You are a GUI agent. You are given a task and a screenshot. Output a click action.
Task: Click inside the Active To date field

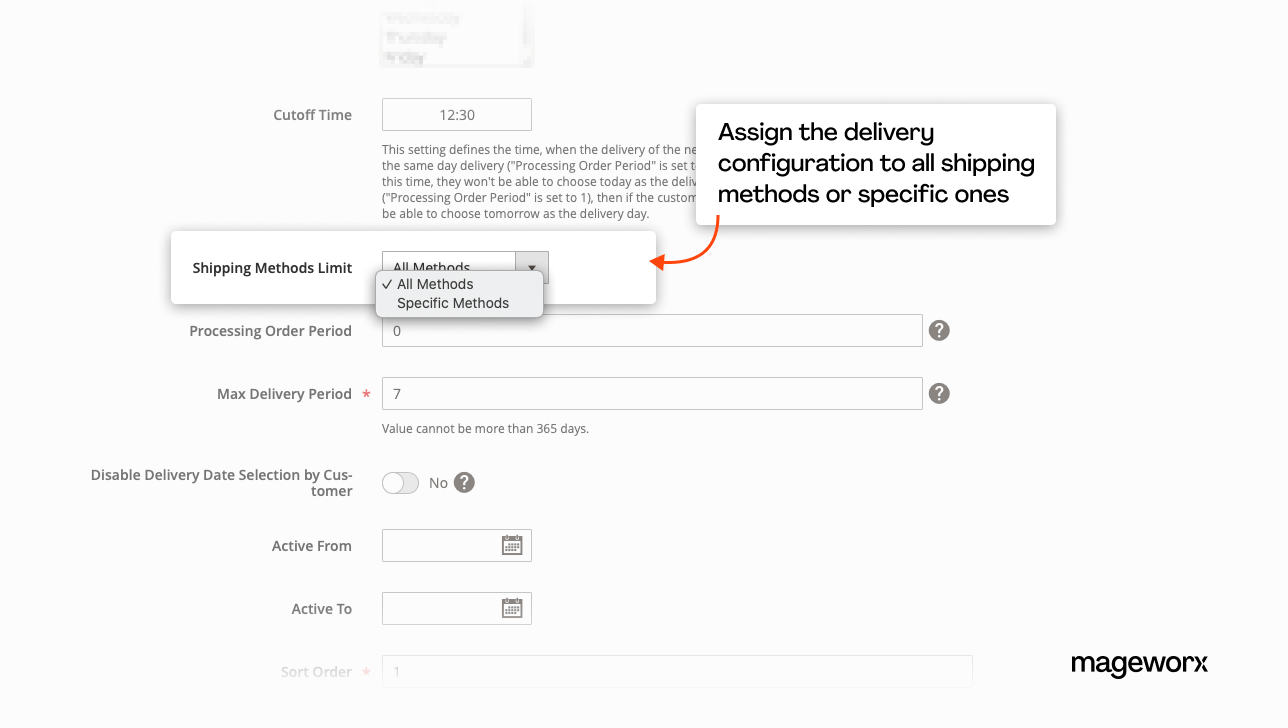[x=440, y=608]
